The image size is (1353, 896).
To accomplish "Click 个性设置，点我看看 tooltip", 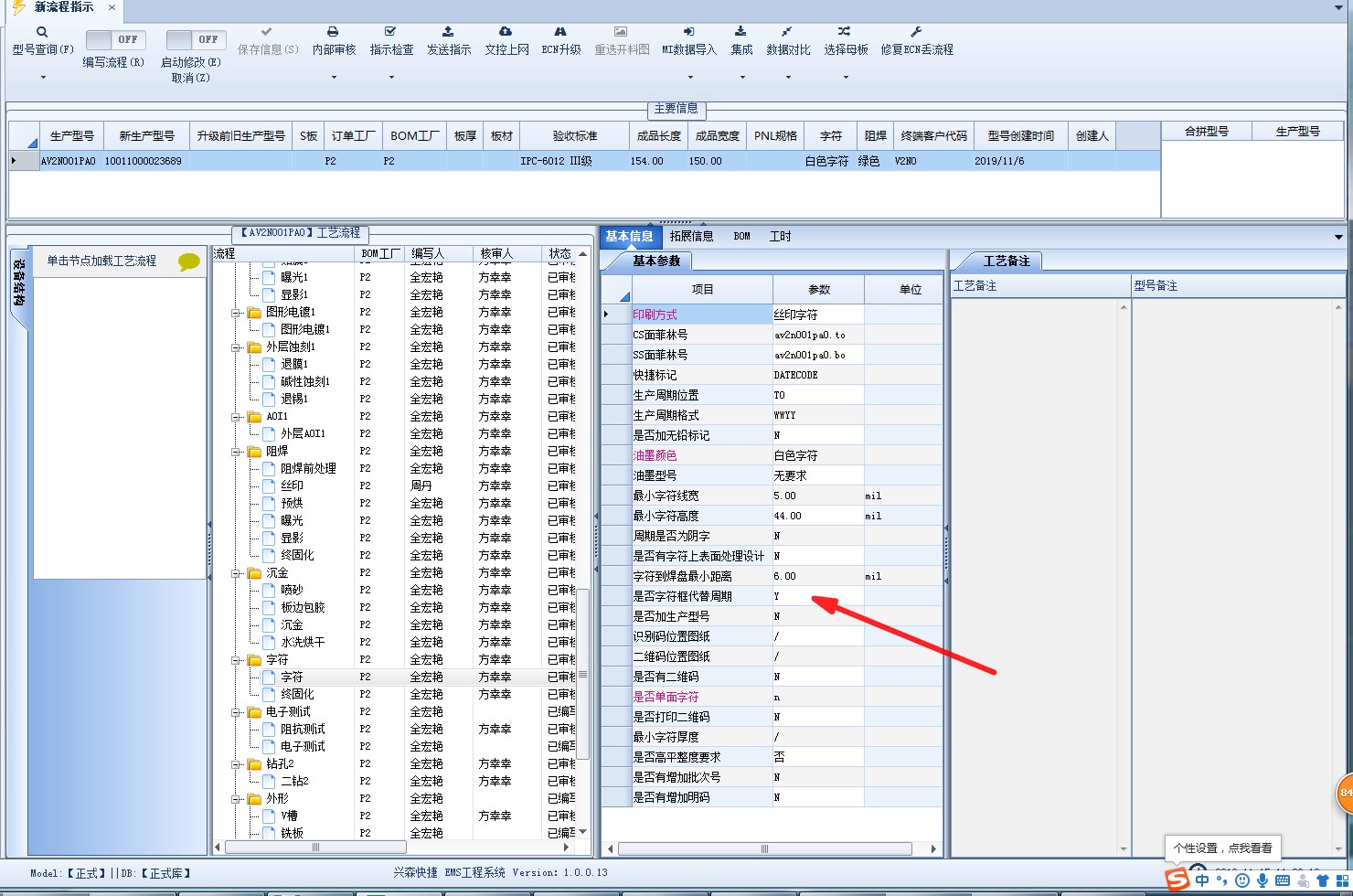I will (x=1222, y=848).
